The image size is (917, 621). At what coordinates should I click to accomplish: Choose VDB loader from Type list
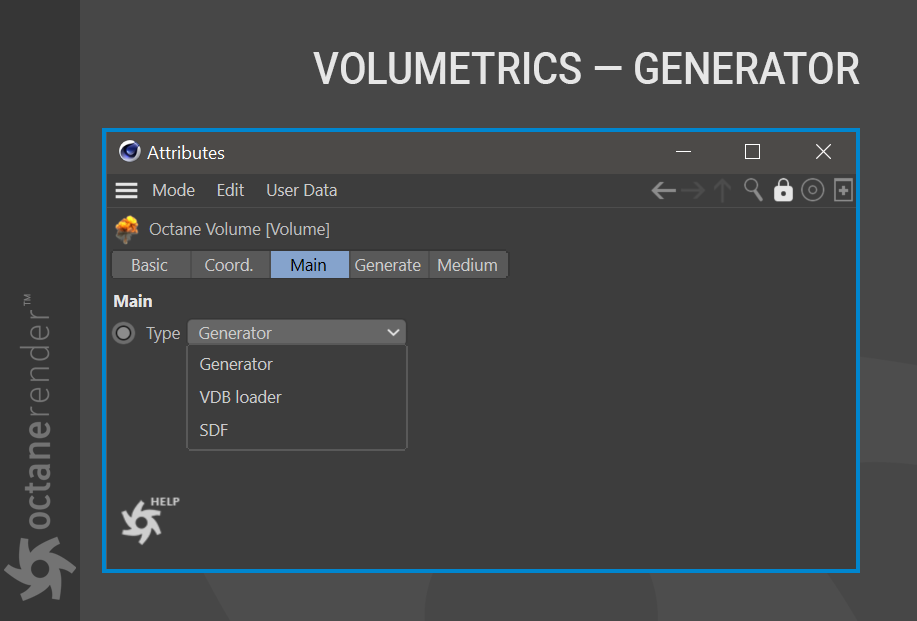[297, 397]
